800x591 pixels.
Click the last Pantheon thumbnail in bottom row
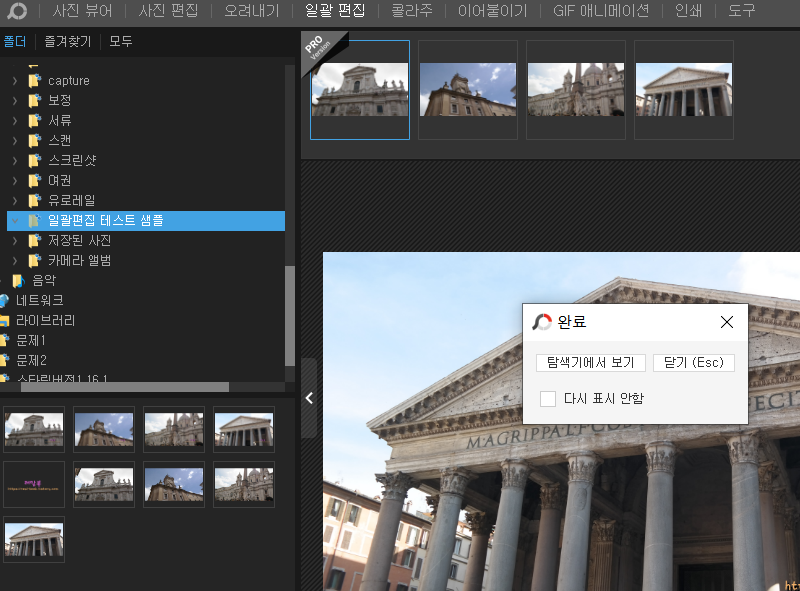[x=34, y=539]
